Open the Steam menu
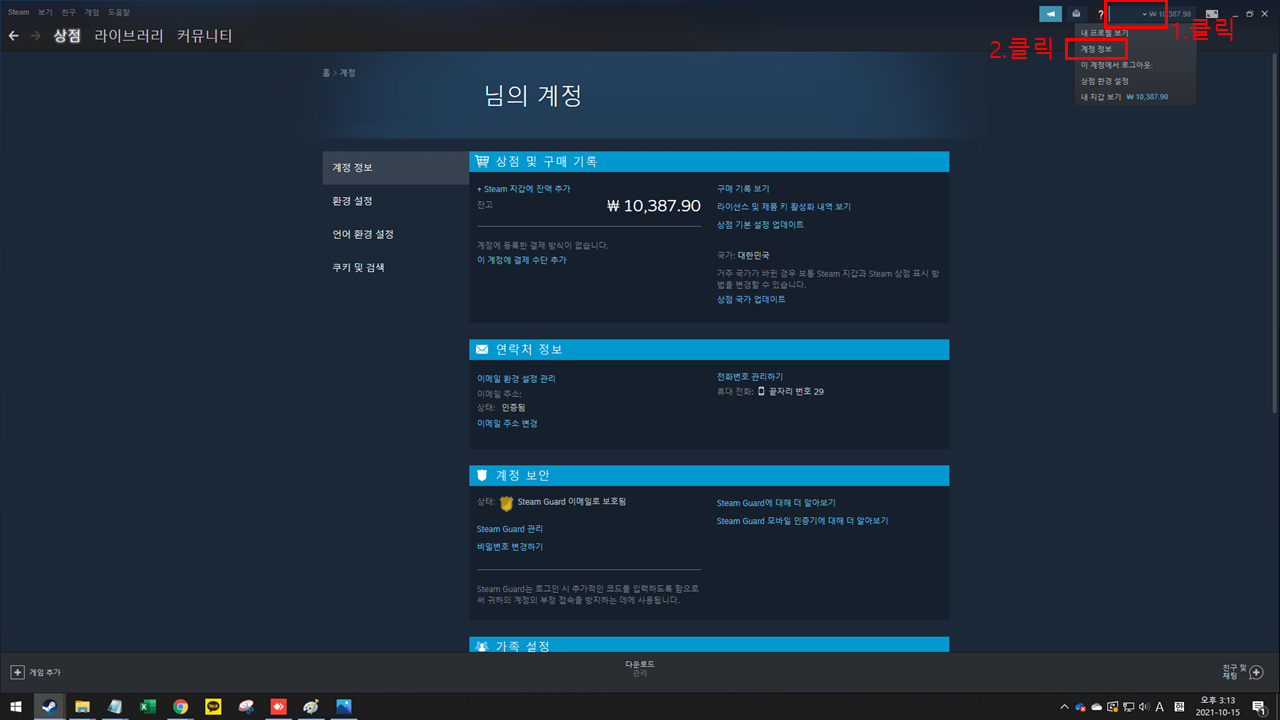The image size is (1280, 720). (x=19, y=12)
